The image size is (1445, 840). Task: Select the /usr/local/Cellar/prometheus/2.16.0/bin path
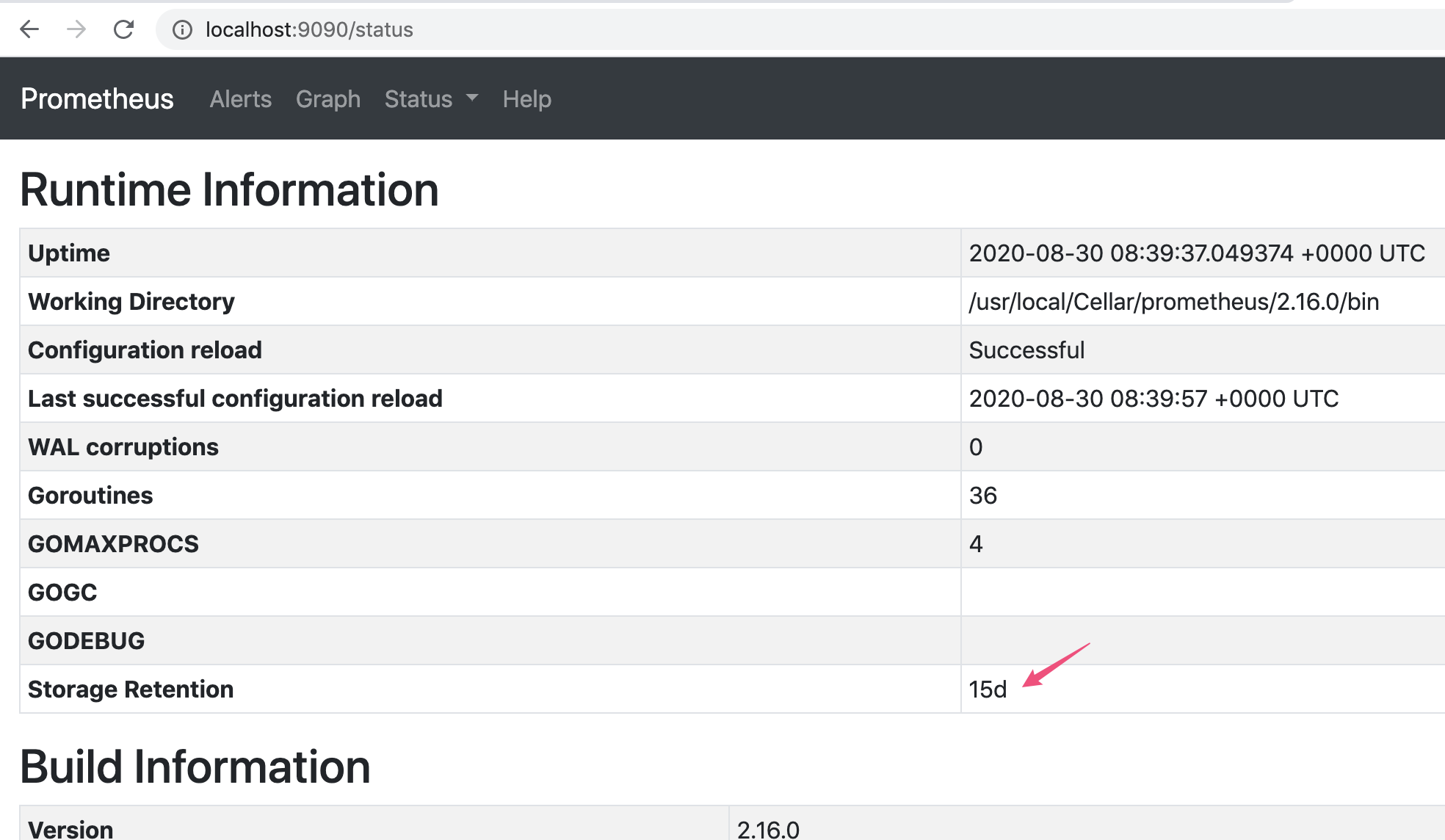(x=1174, y=301)
